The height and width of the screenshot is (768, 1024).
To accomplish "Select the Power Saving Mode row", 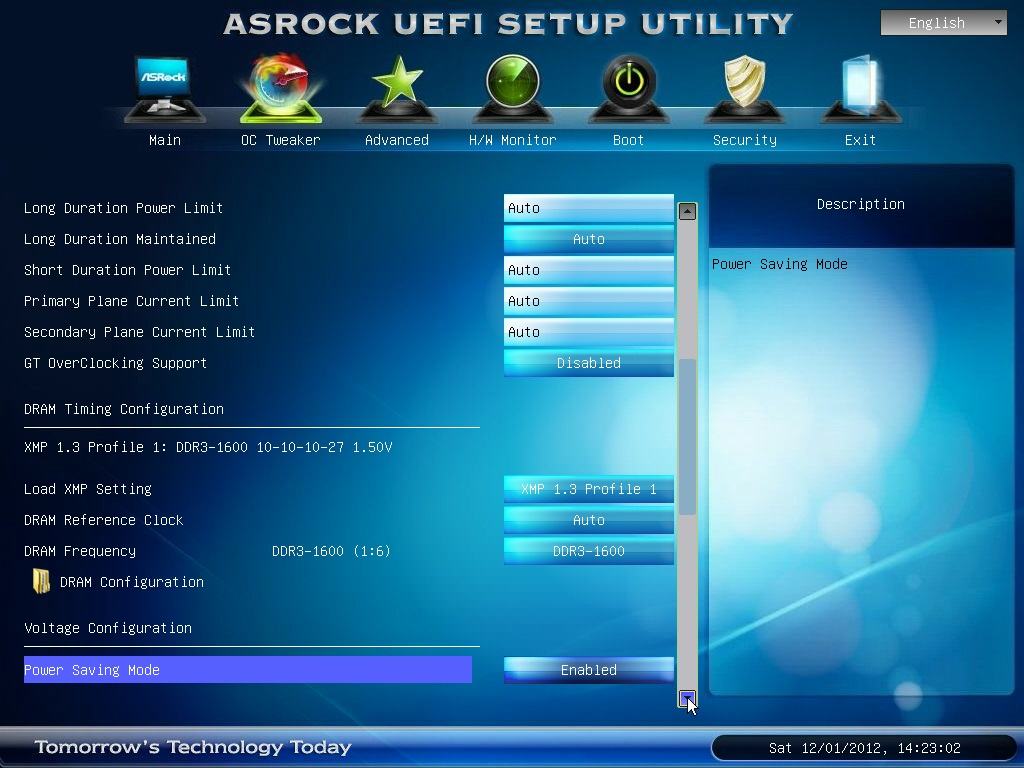I will [x=248, y=670].
